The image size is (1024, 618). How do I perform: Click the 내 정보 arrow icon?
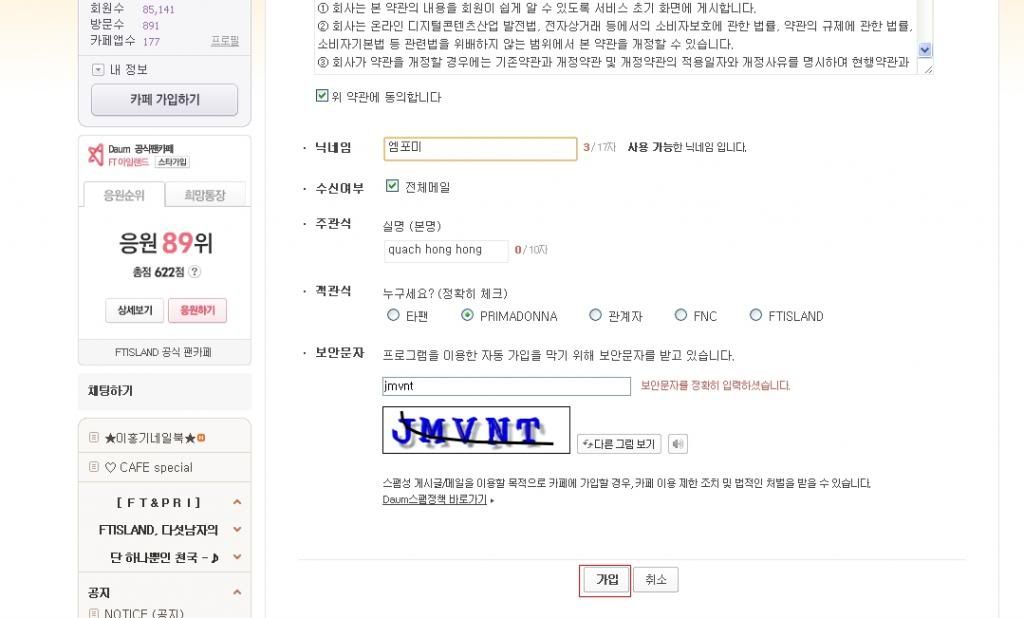pos(98,69)
